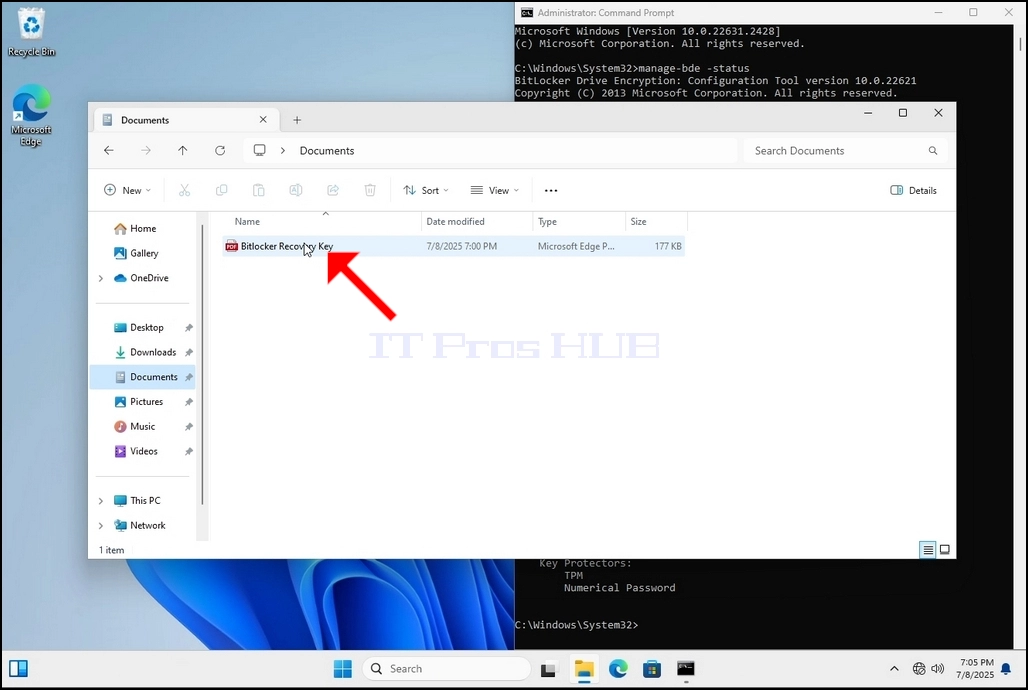The image size is (1028, 690).
Task: Open Gallery in the navigation pane
Action: (136, 253)
